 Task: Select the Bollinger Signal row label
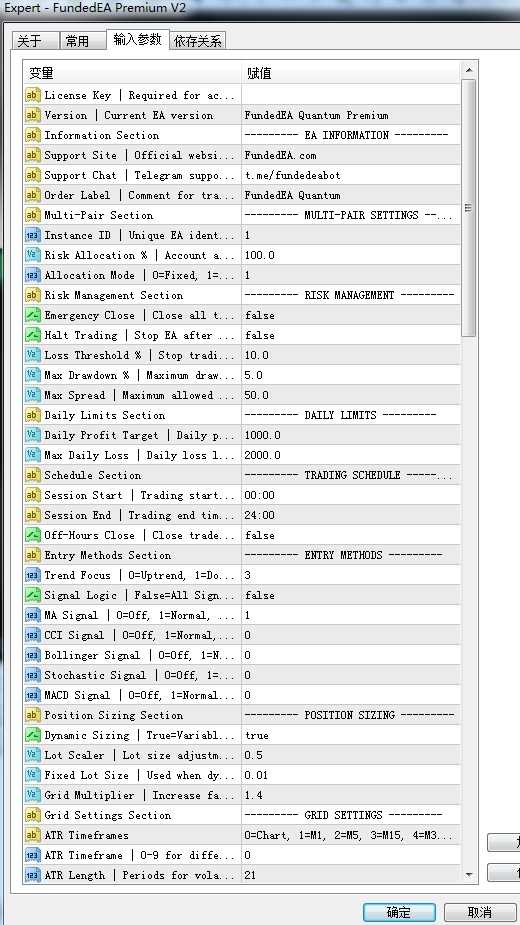point(139,655)
